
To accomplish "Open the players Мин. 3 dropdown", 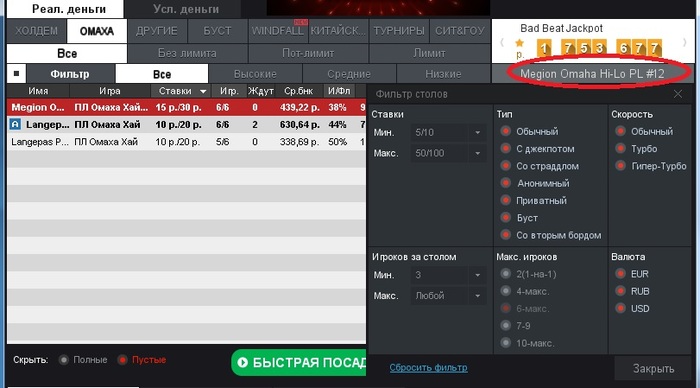I will (448, 275).
